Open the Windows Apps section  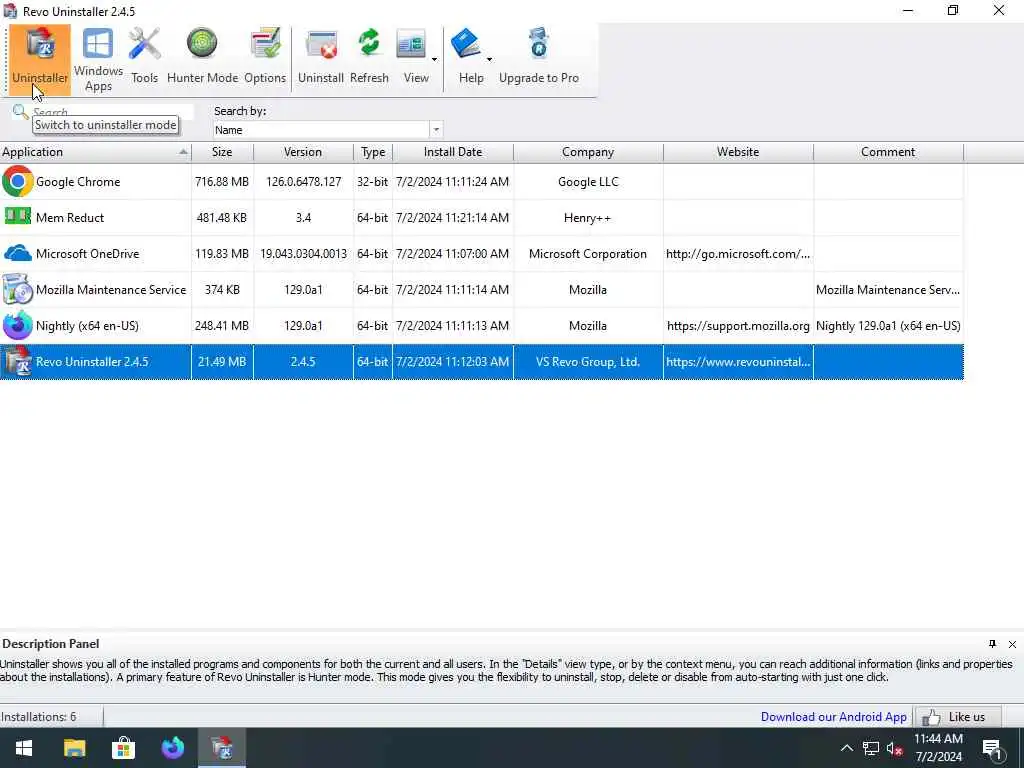98,59
